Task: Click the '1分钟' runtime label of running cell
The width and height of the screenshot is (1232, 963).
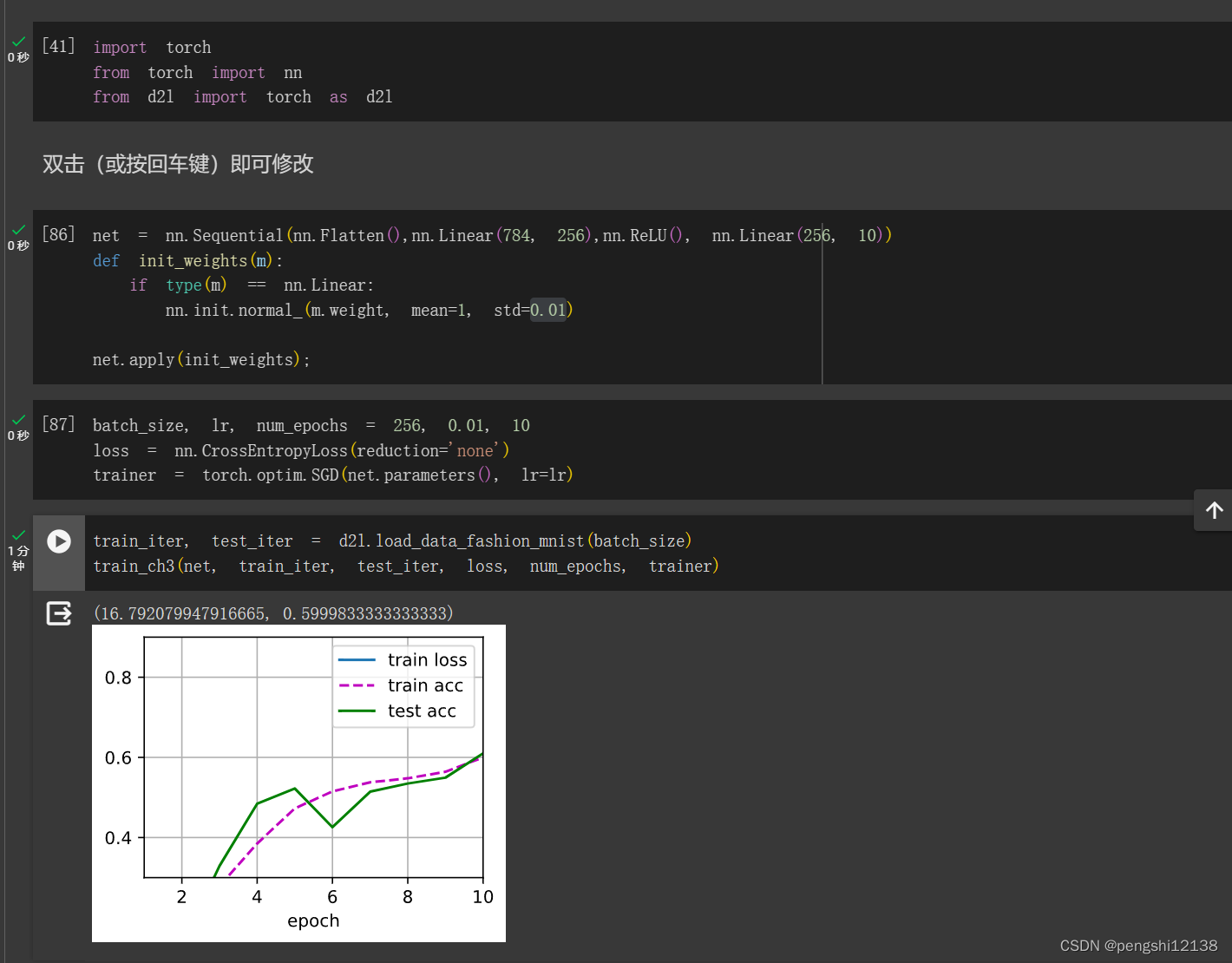Action: [x=18, y=558]
